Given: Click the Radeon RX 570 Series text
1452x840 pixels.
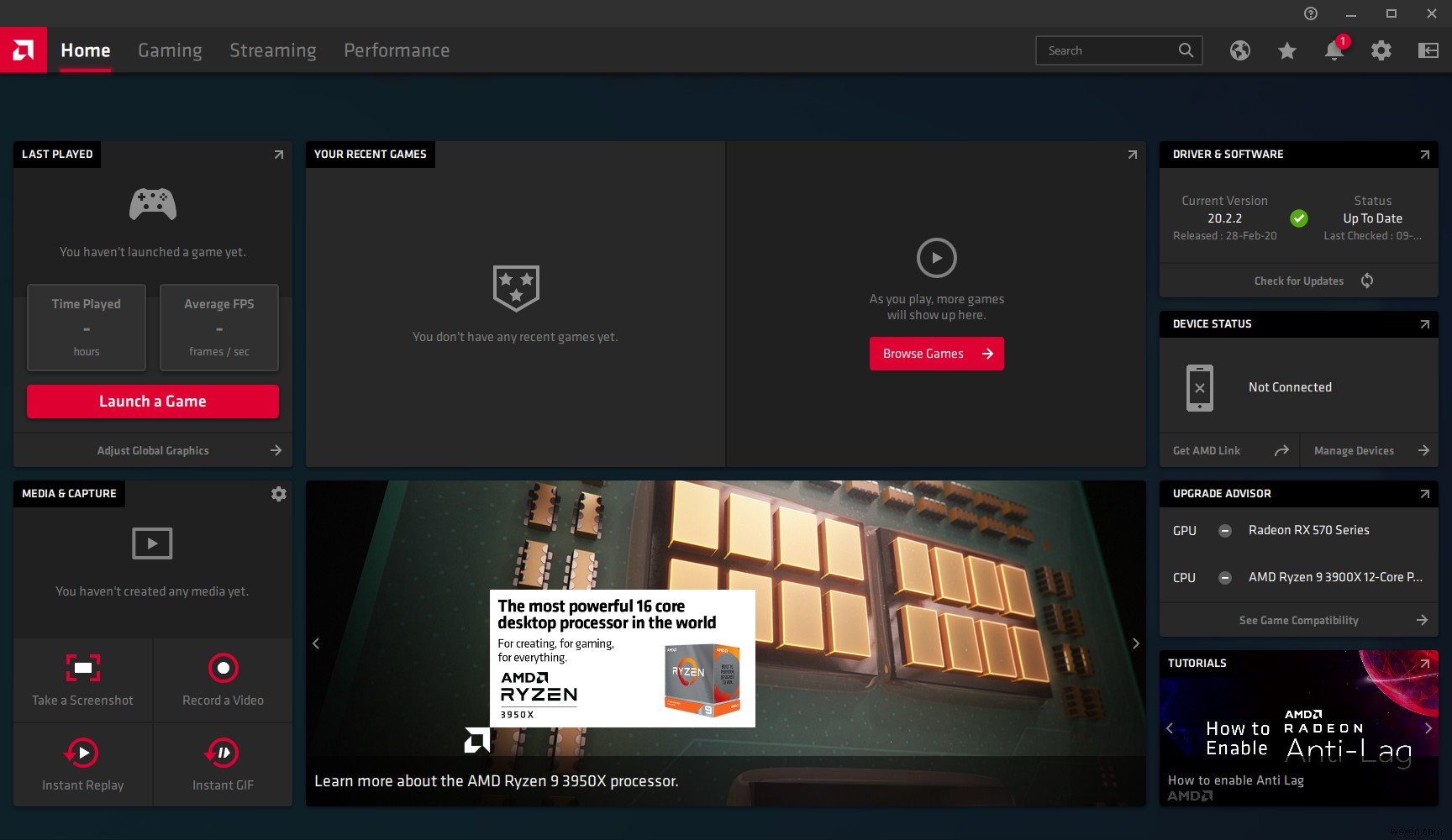Looking at the screenshot, I should click(1309, 530).
